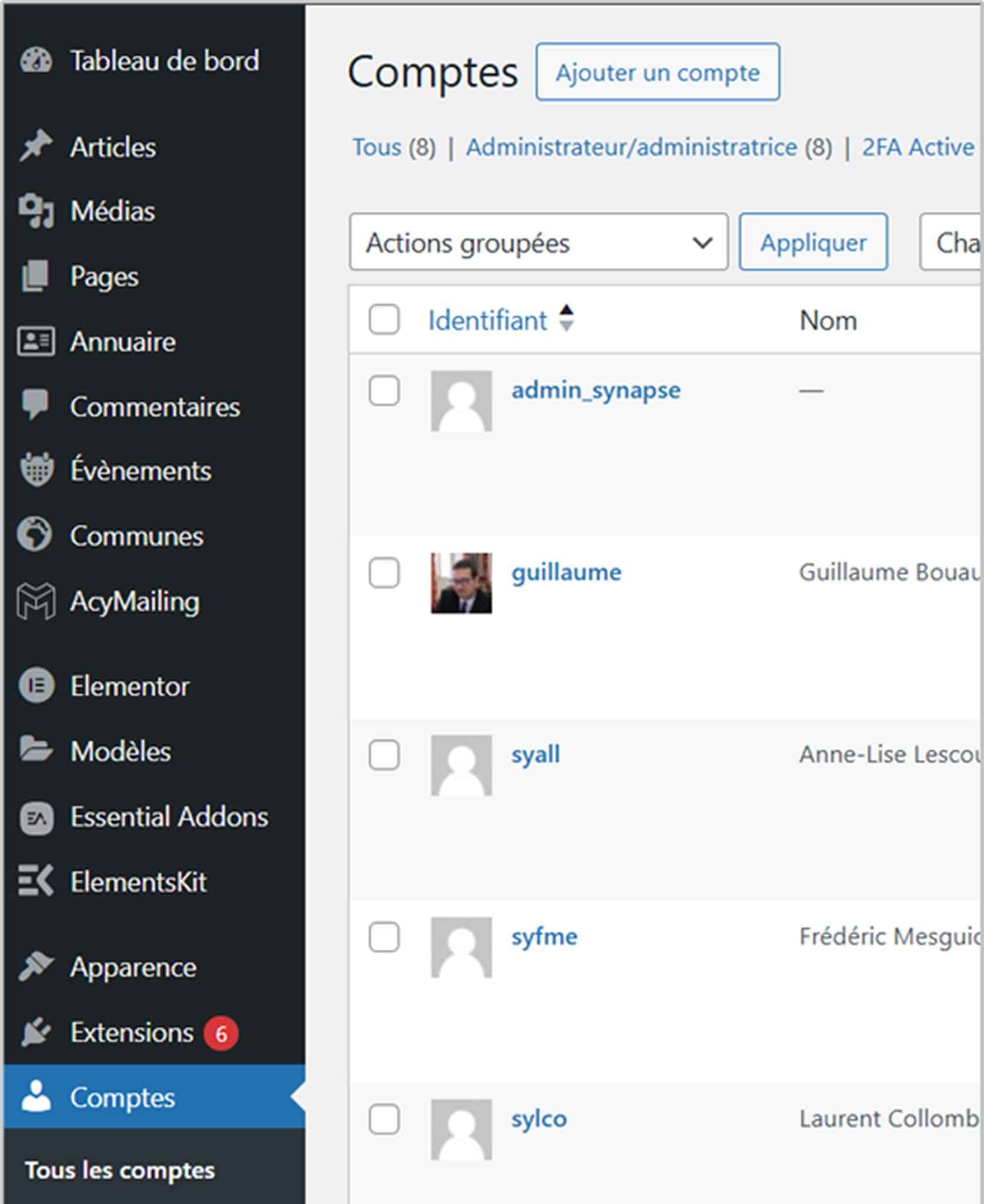Sort by the Identifiant column header
Image resolution: width=984 pixels, height=1204 pixels.
tap(487, 320)
